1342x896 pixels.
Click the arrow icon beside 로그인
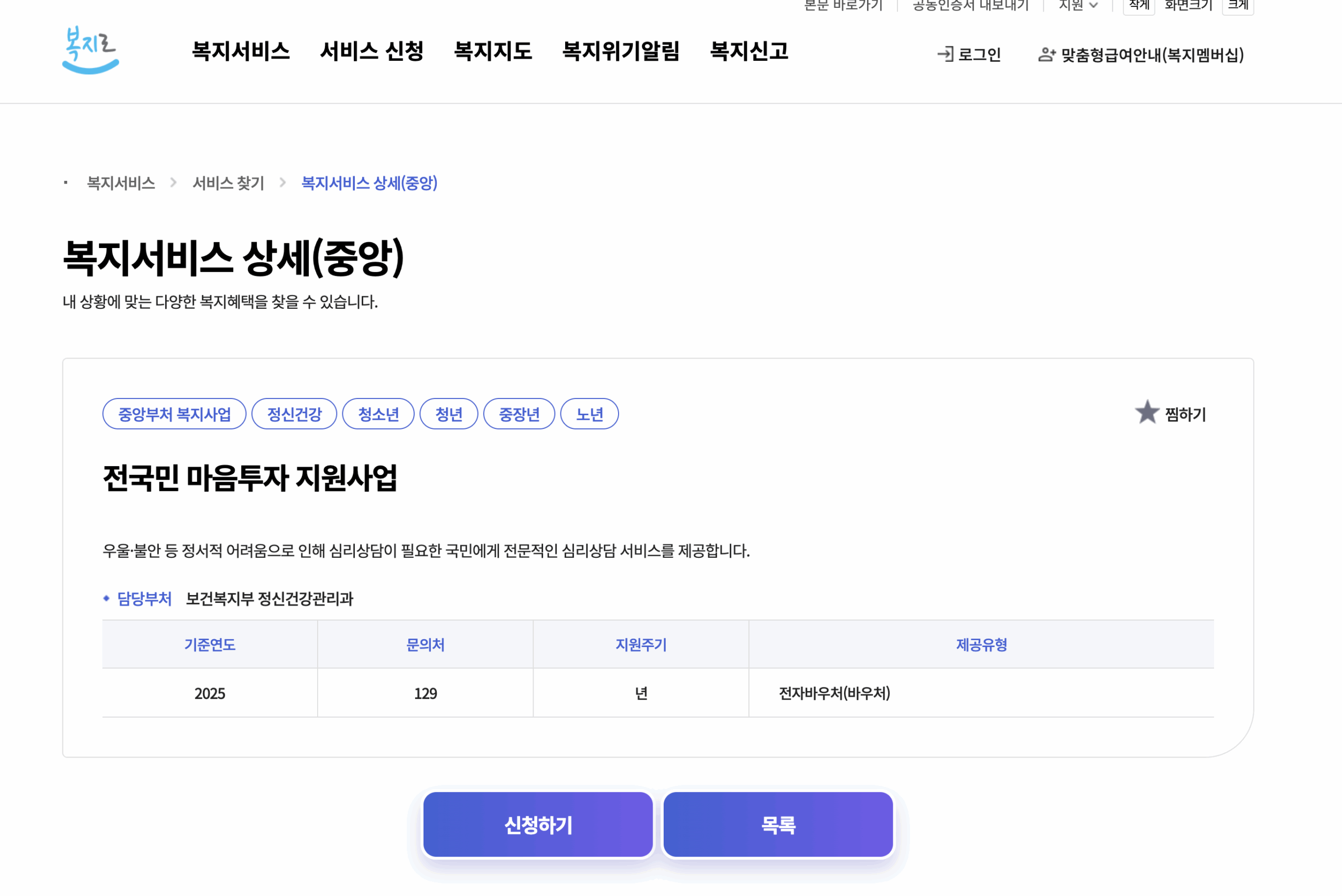[x=946, y=55]
